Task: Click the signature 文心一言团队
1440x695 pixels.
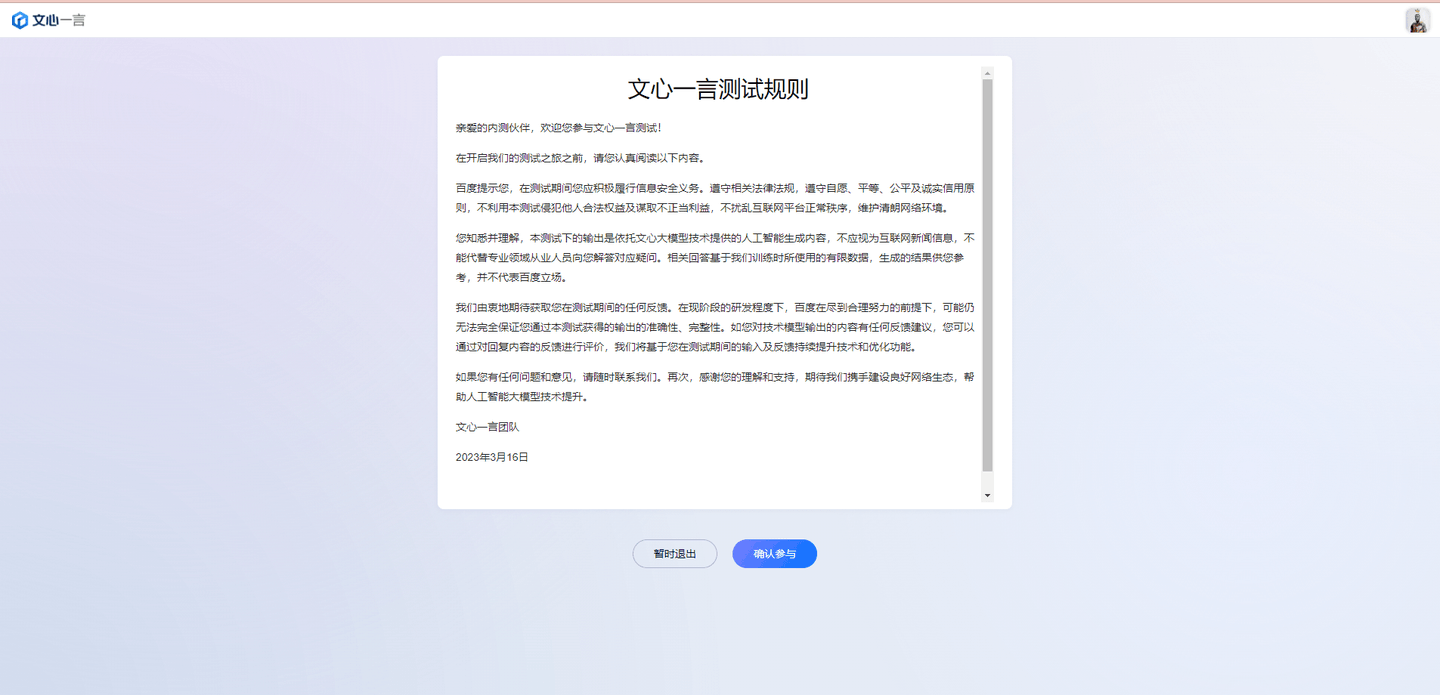Action: (x=487, y=427)
